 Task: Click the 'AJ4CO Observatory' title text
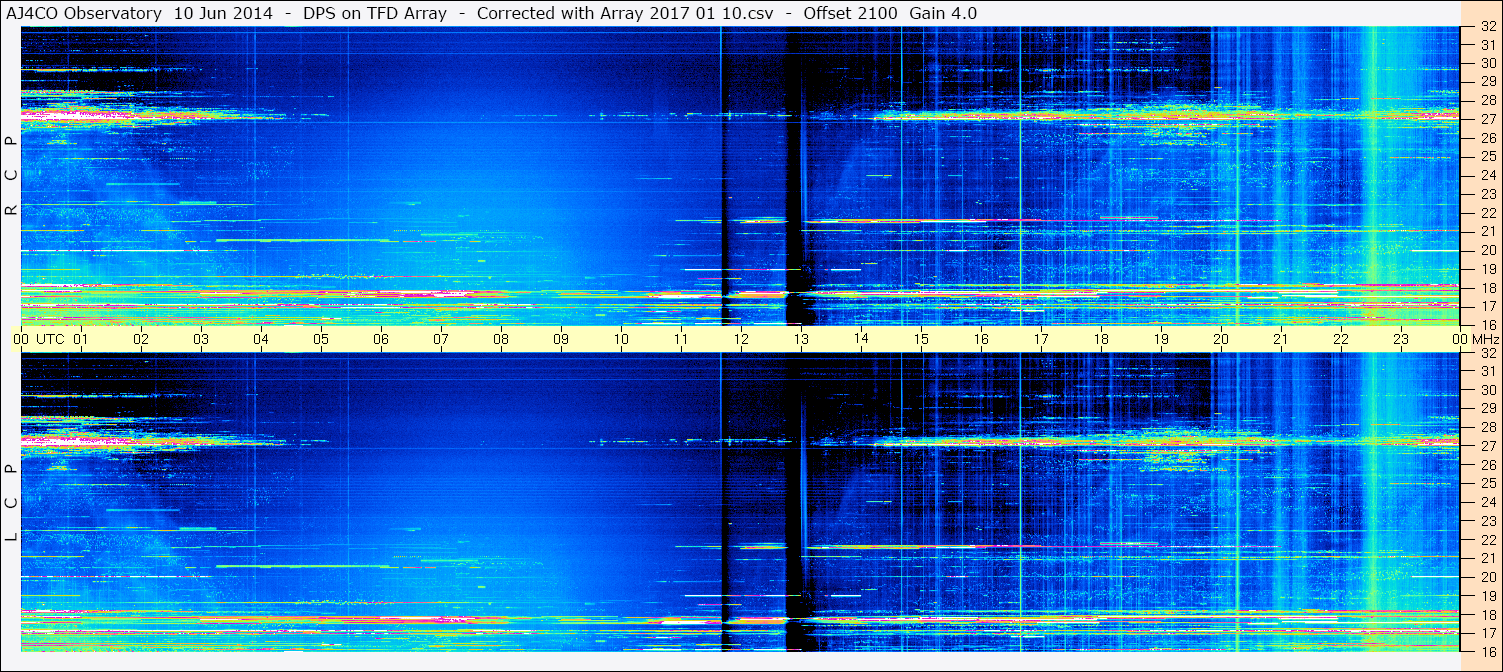point(85,14)
